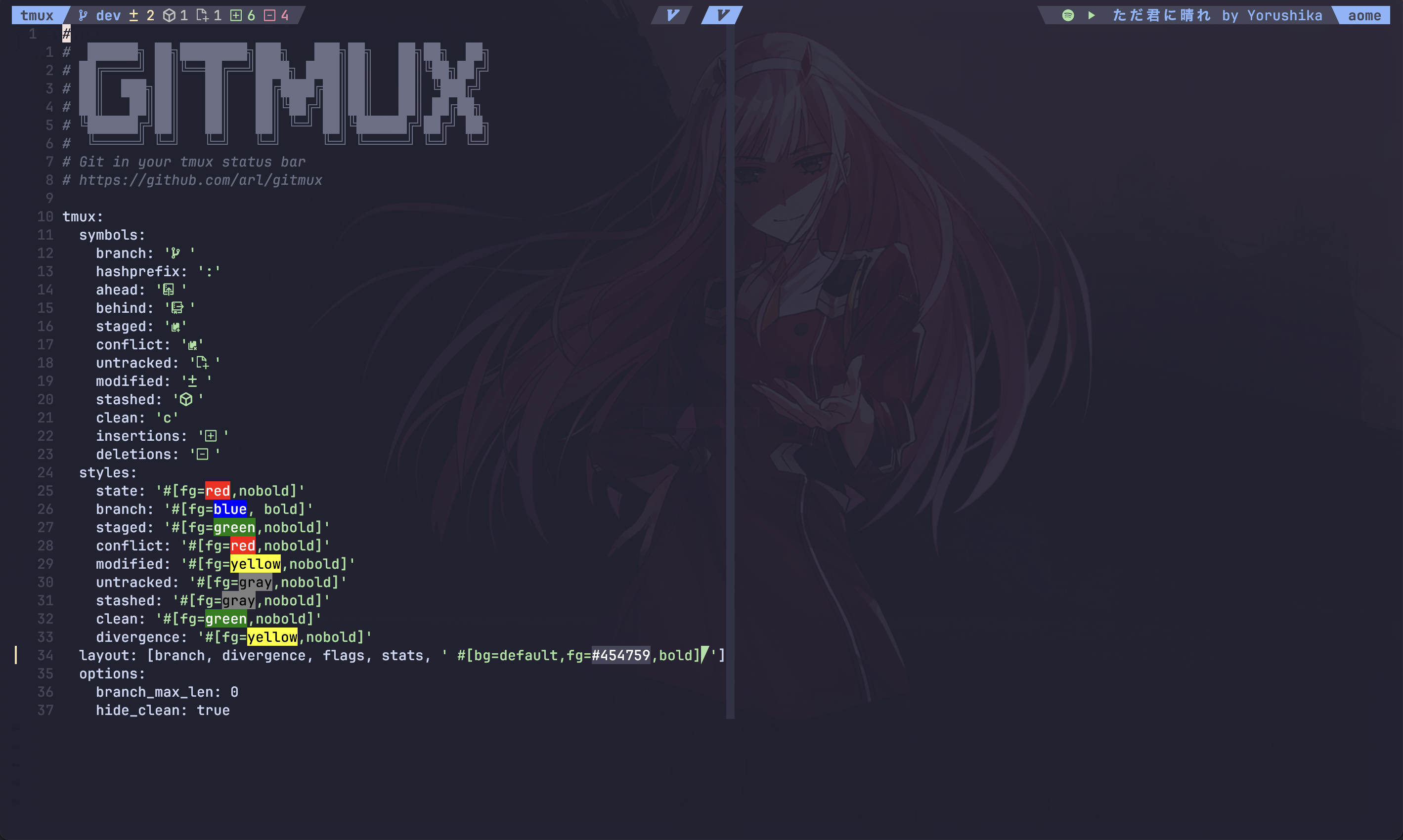The image size is (1403, 840).
Task: Click the #454759 hex color highlight
Action: click(x=620, y=656)
